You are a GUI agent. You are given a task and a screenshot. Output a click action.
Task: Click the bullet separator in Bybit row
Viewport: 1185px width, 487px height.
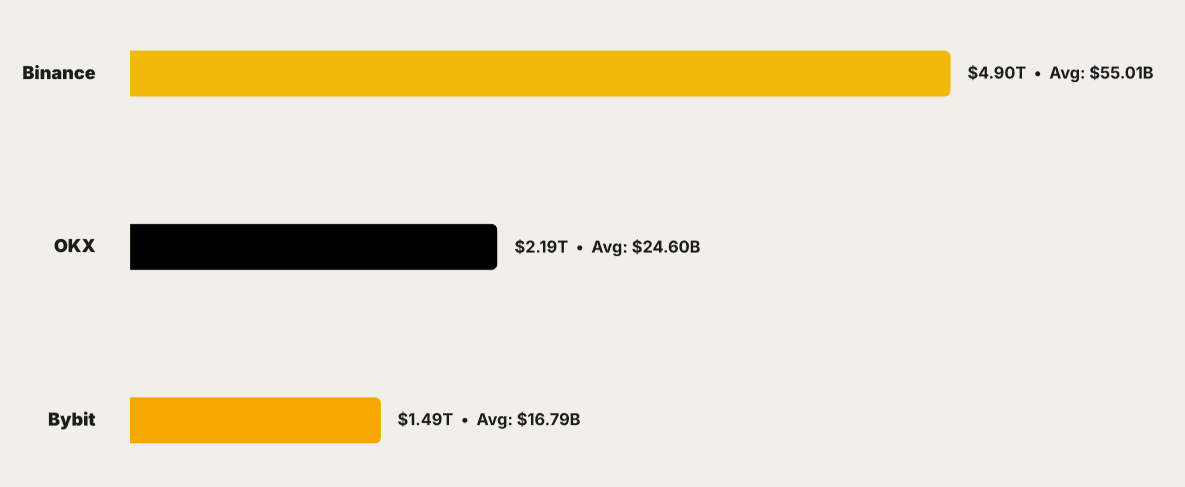click(465, 420)
